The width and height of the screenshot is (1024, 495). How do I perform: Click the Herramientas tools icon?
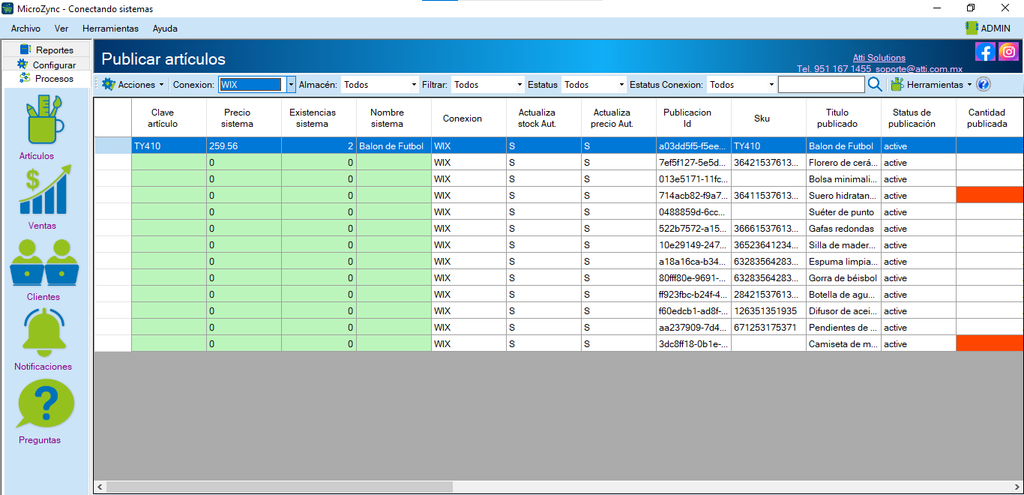[897, 84]
